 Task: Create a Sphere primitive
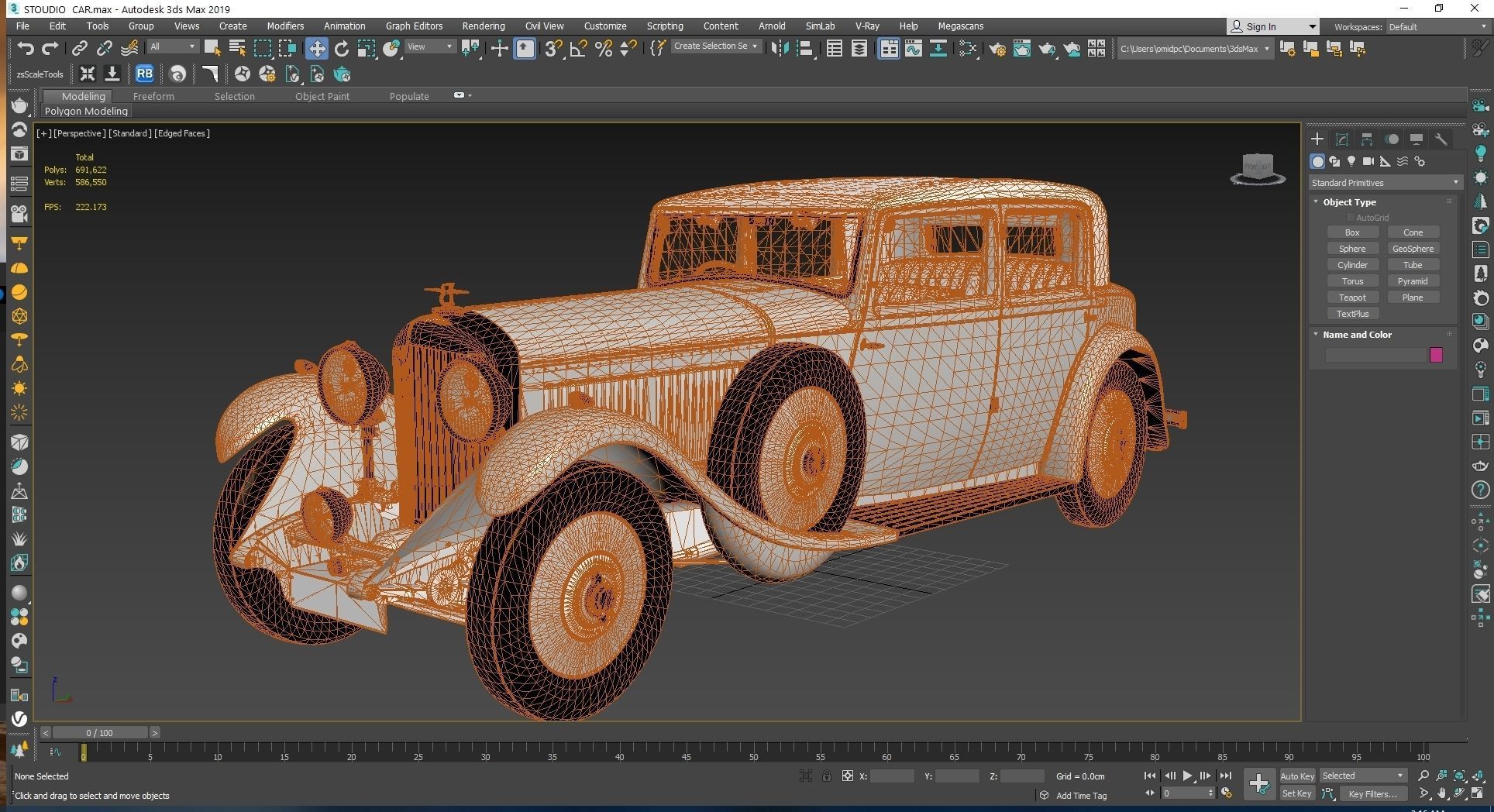[x=1352, y=249]
